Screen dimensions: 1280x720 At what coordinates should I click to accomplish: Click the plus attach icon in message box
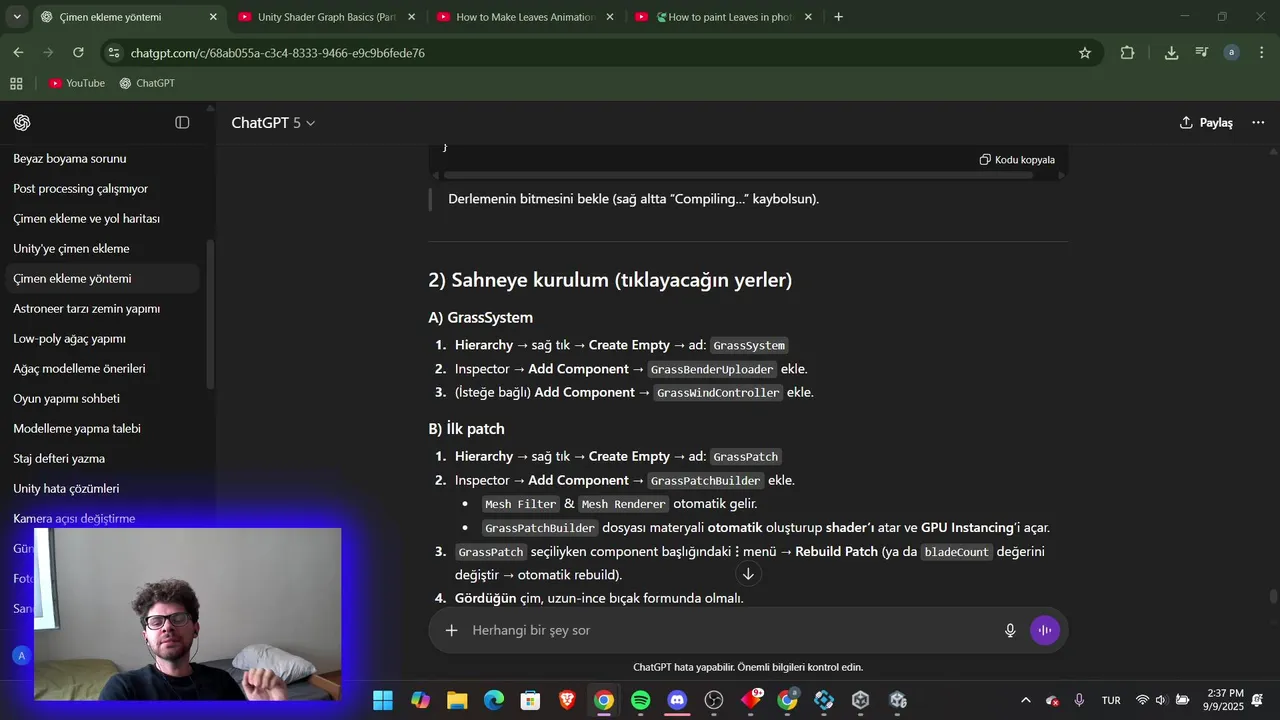pyautogui.click(x=452, y=630)
